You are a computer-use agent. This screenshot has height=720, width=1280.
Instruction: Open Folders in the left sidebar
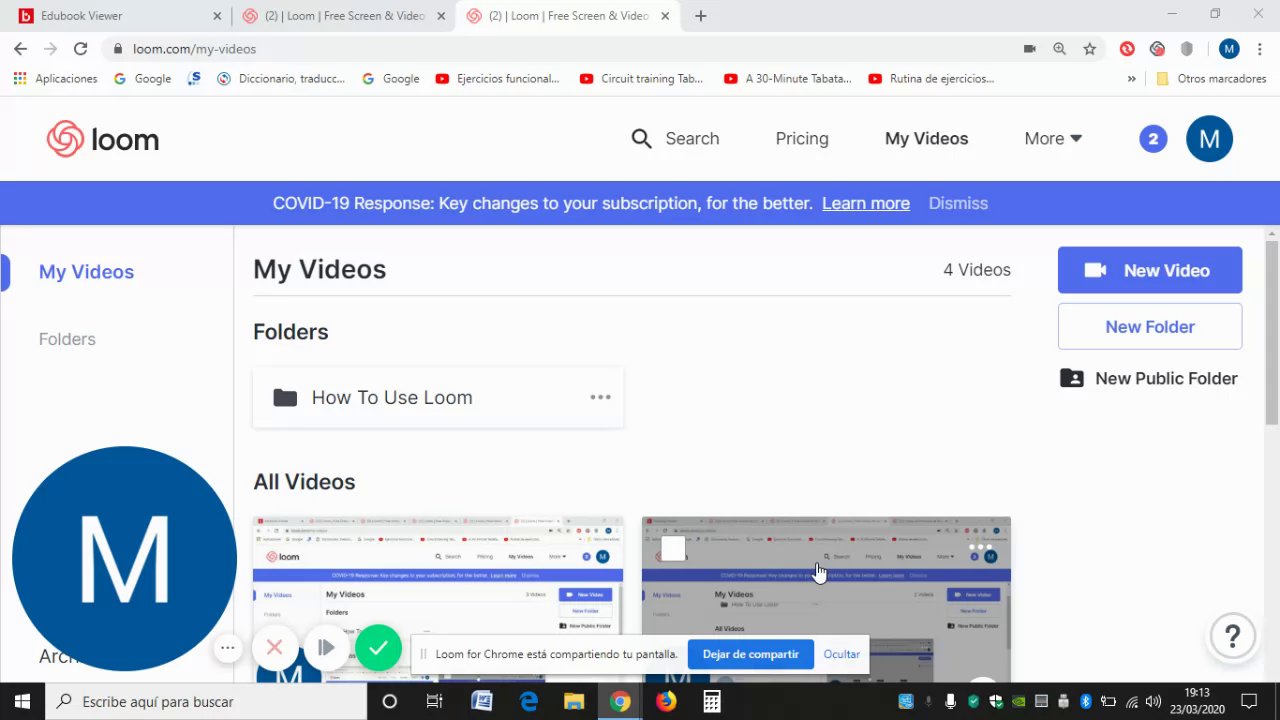point(67,339)
